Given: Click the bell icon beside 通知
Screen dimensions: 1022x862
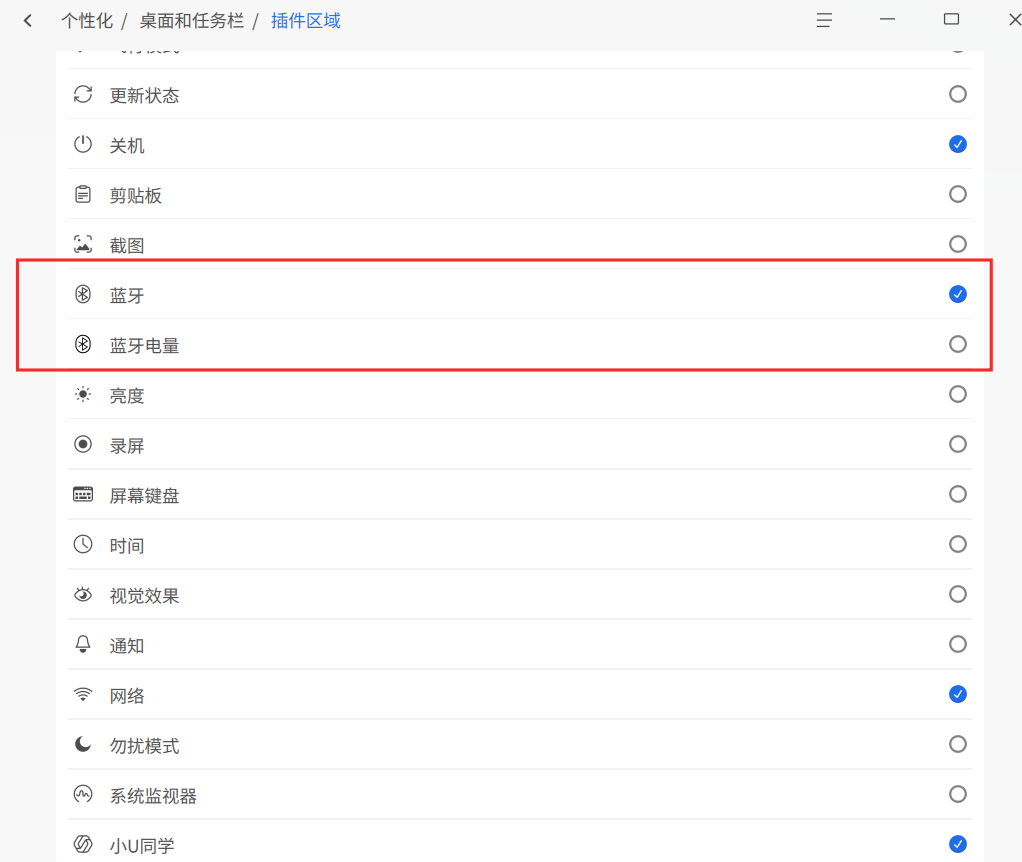Looking at the screenshot, I should coord(83,644).
